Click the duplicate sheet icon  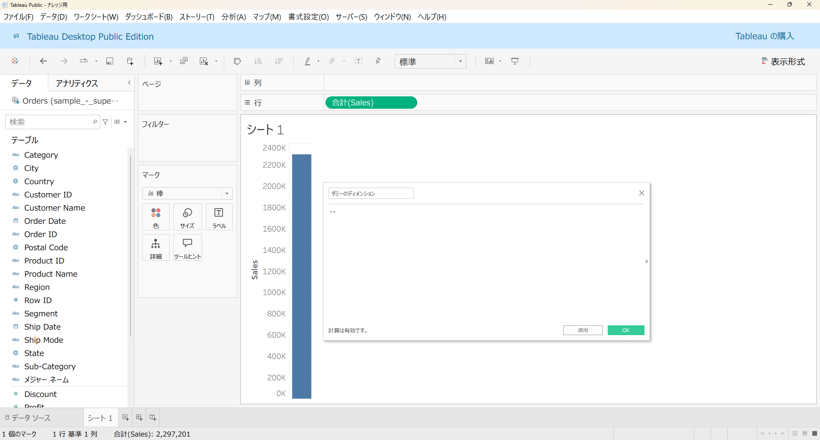click(184, 61)
